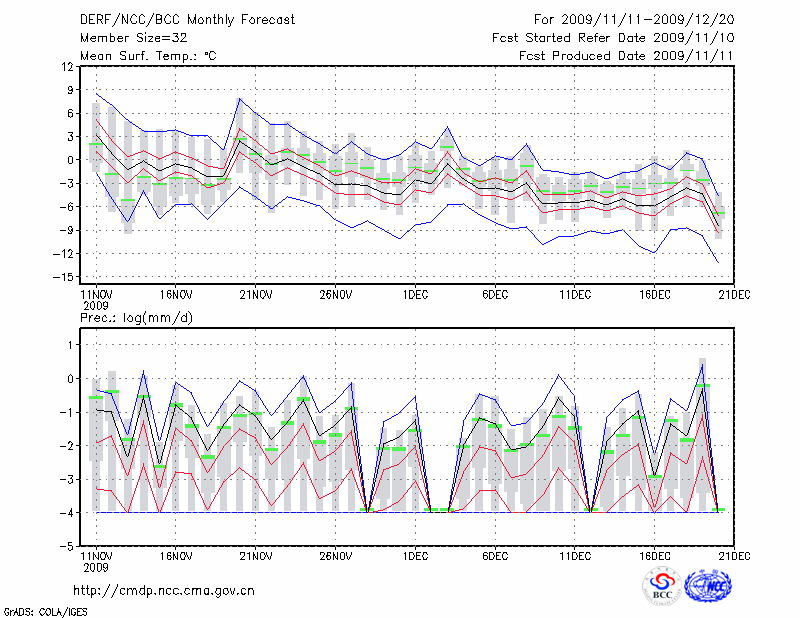800x618 pixels.
Task: Click the -15 value on temperature y-axis
Action: [x=64, y=277]
